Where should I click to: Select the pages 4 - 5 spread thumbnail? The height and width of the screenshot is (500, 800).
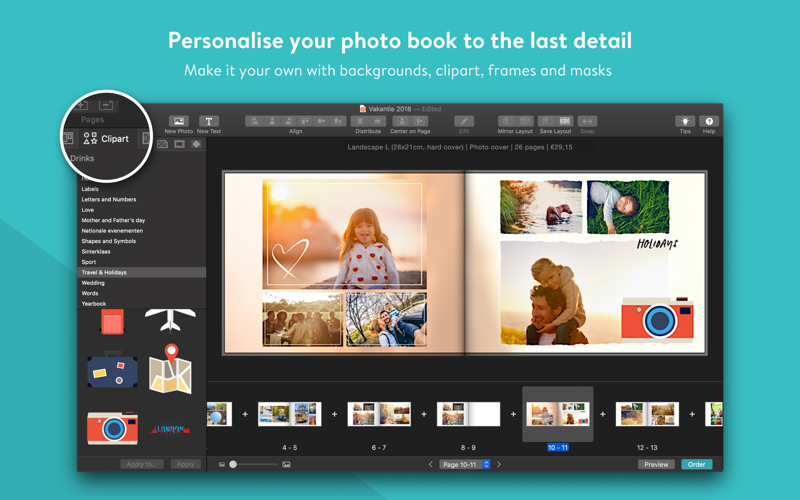pyautogui.click(x=289, y=414)
